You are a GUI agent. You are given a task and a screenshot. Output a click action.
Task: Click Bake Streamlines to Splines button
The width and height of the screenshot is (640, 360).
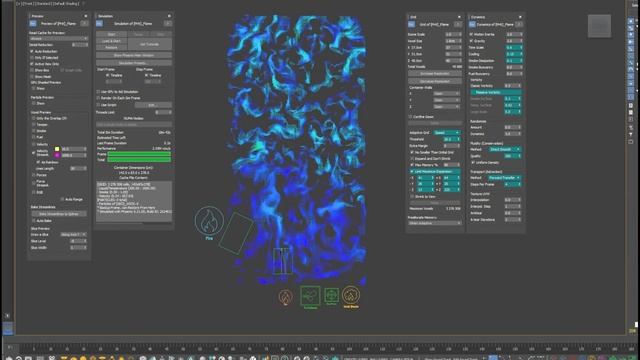[x=59, y=214]
